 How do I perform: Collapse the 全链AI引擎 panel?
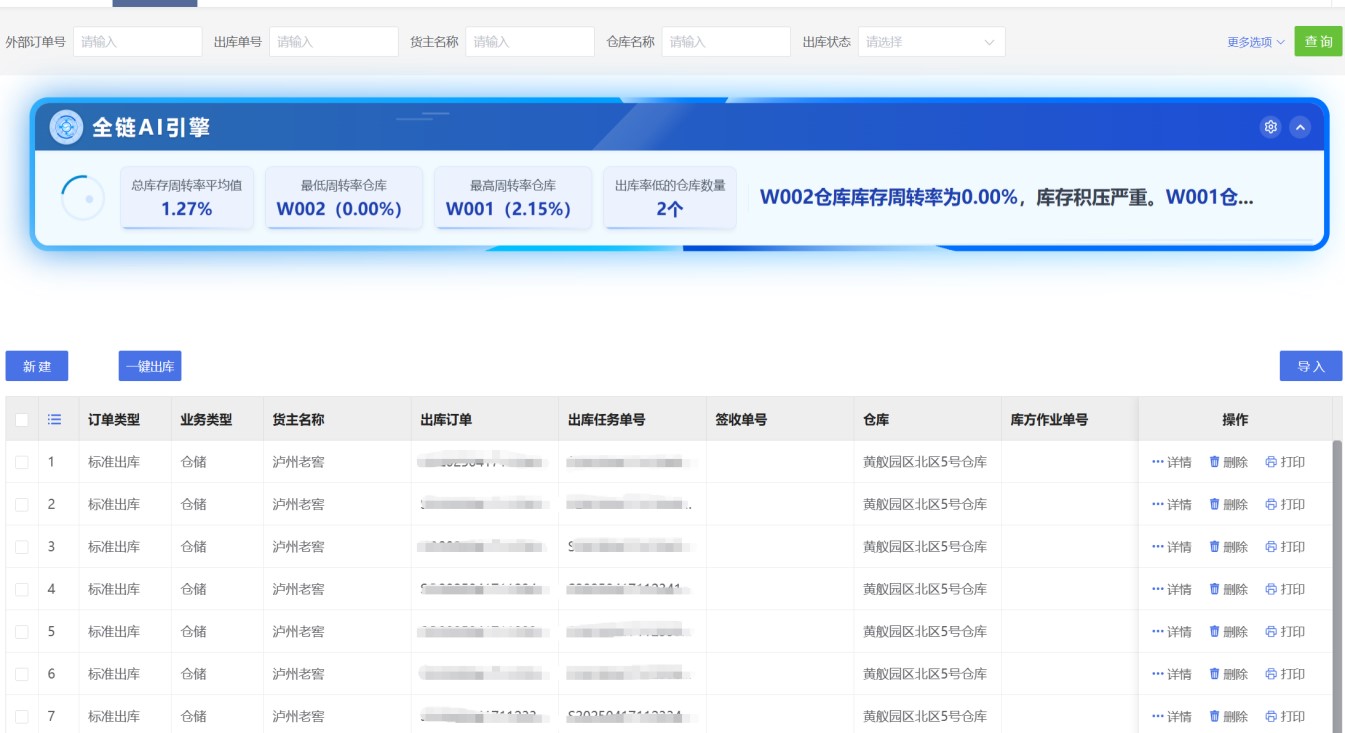pos(1299,127)
